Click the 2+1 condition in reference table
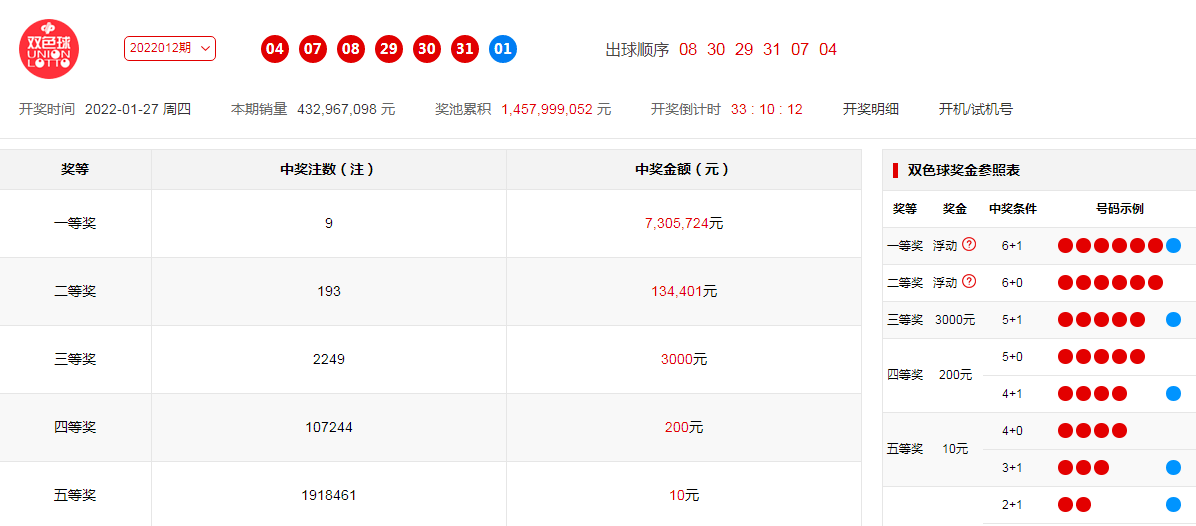1196x526 pixels. tap(1012, 504)
